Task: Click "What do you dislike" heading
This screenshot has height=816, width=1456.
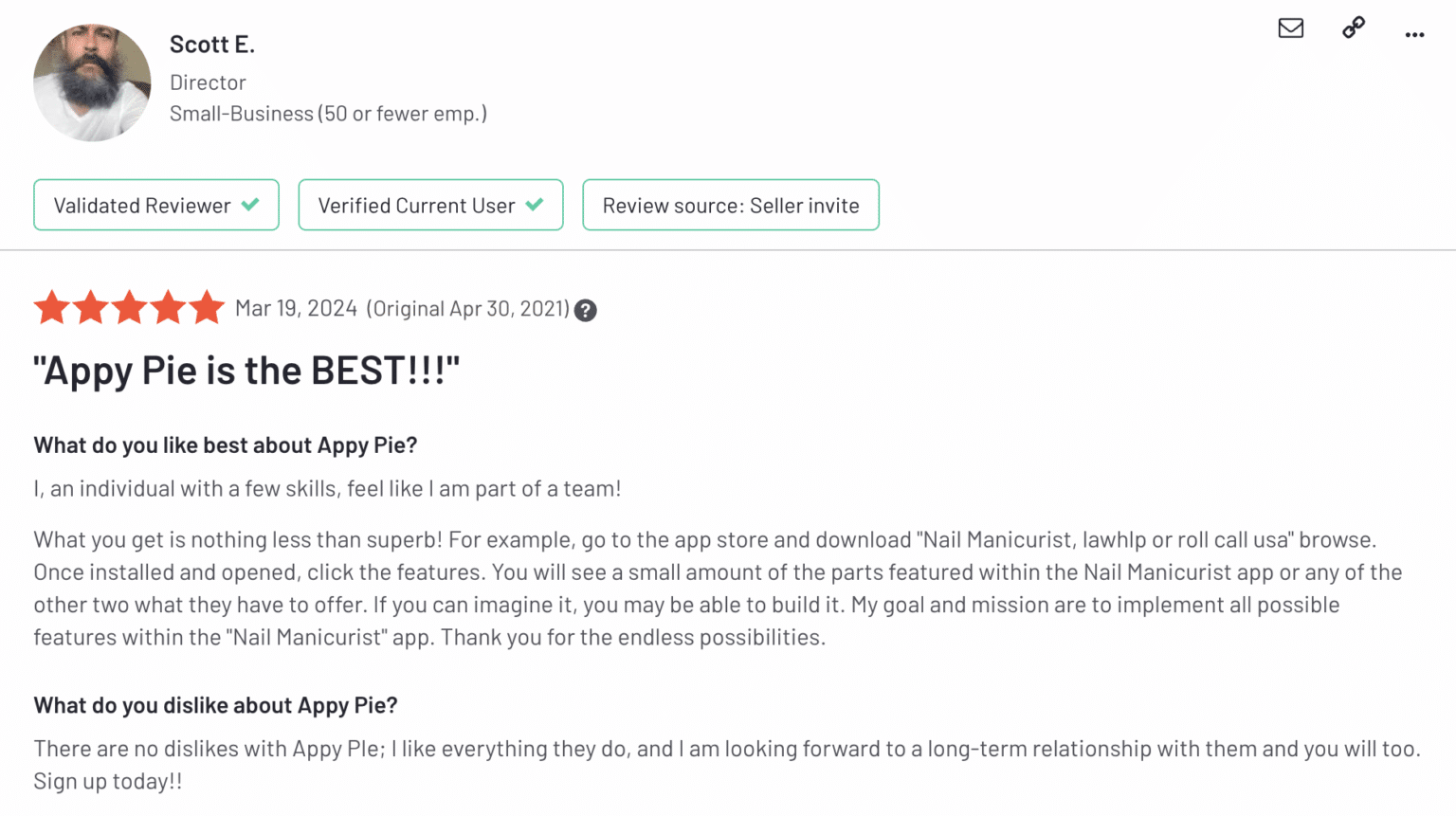Action: coord(215,705)
